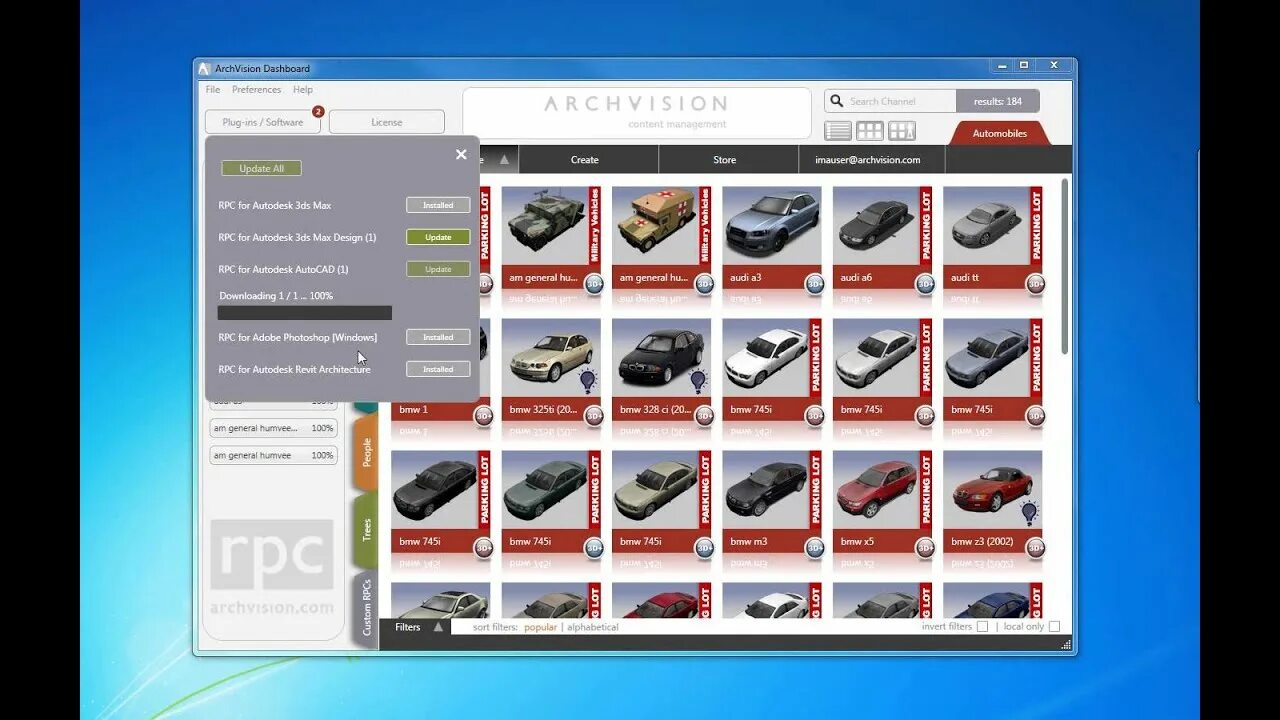The image size is (1280, 720).
Task: Click the 3D+ badge on audi a3
Action: point(815,284)
